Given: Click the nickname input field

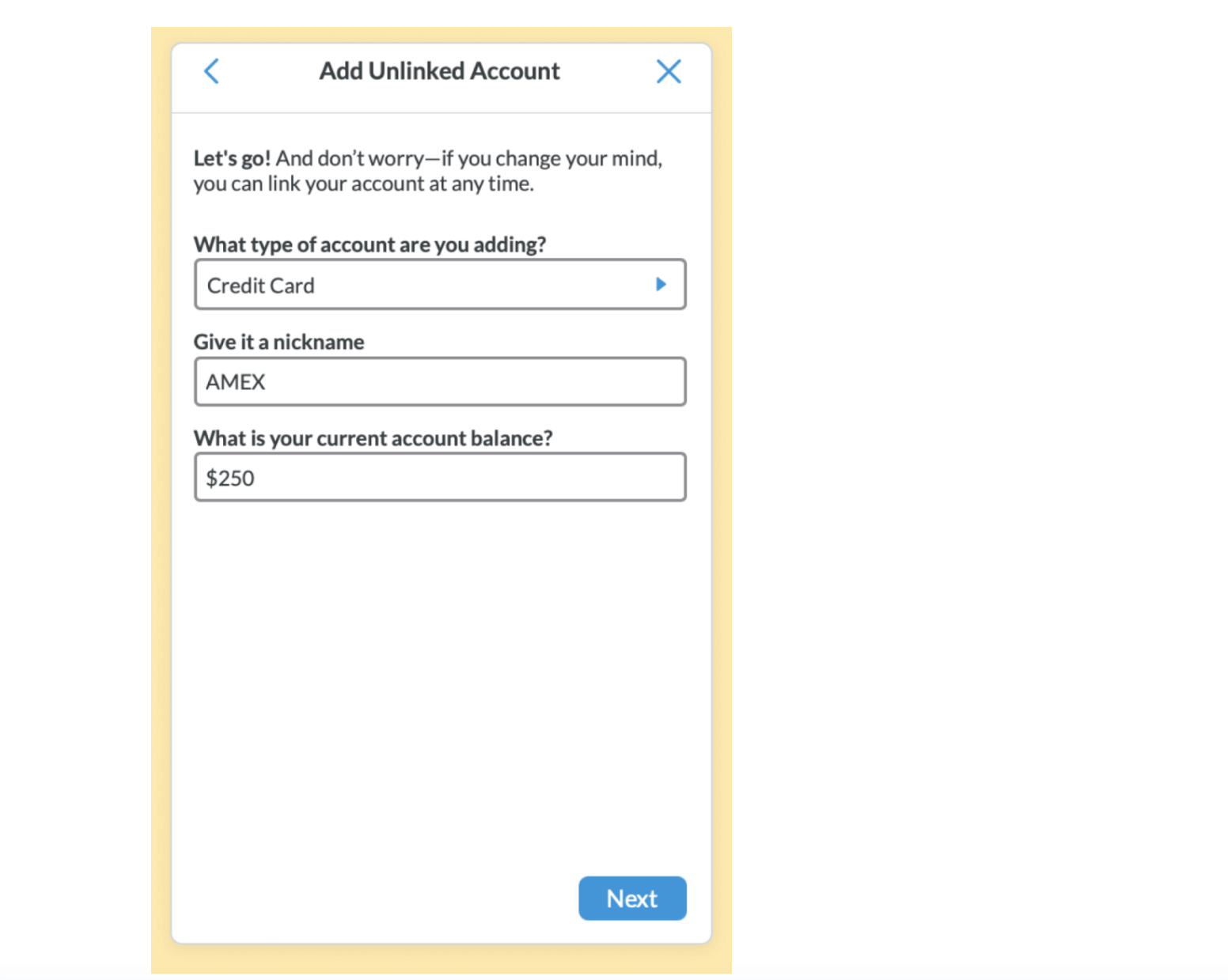Looking at the screenshot, I should pyautogui.click(x=439, y=382).
